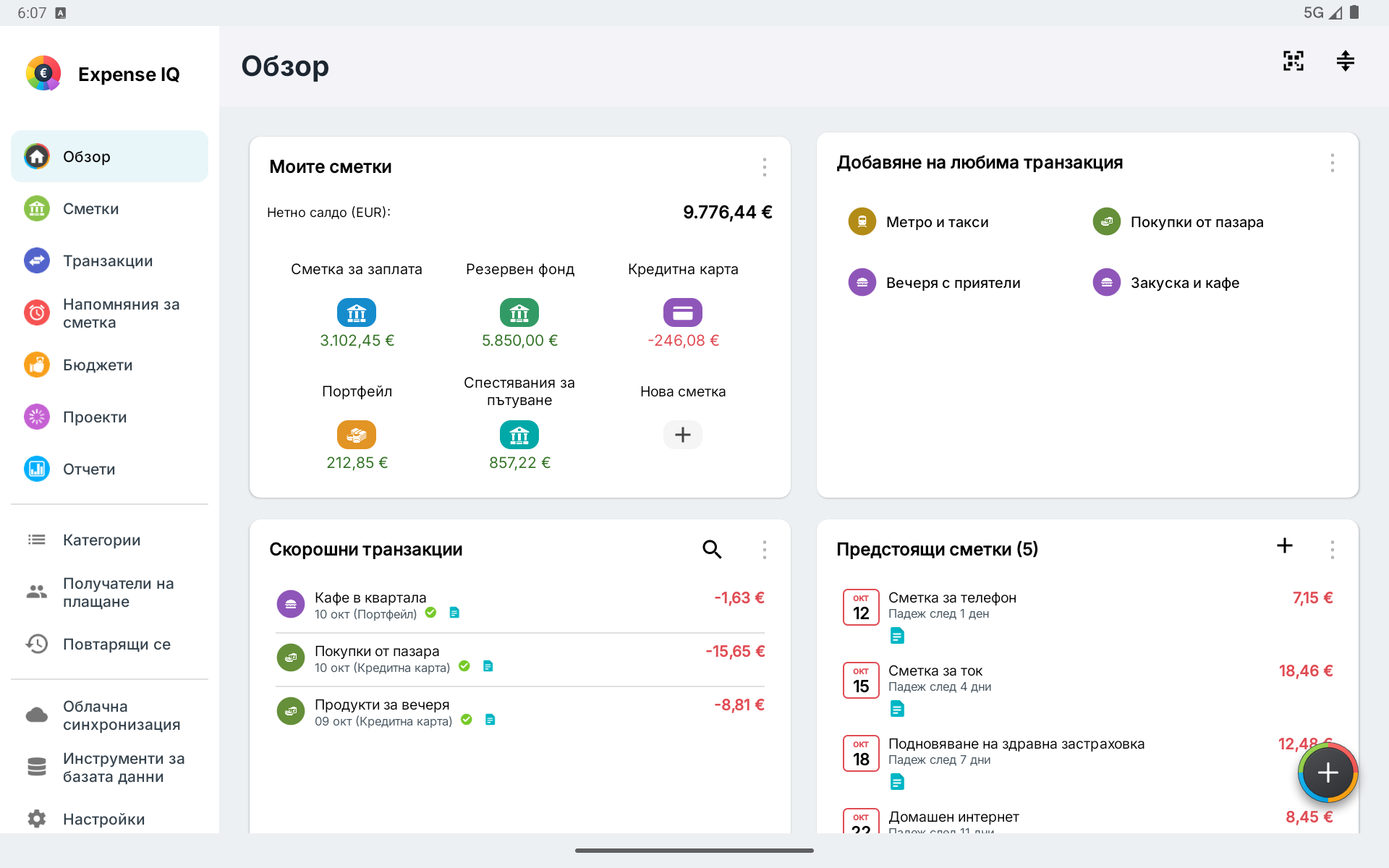Open Моите сметки card options menu

pyautogui.click(x=765, y=167)
